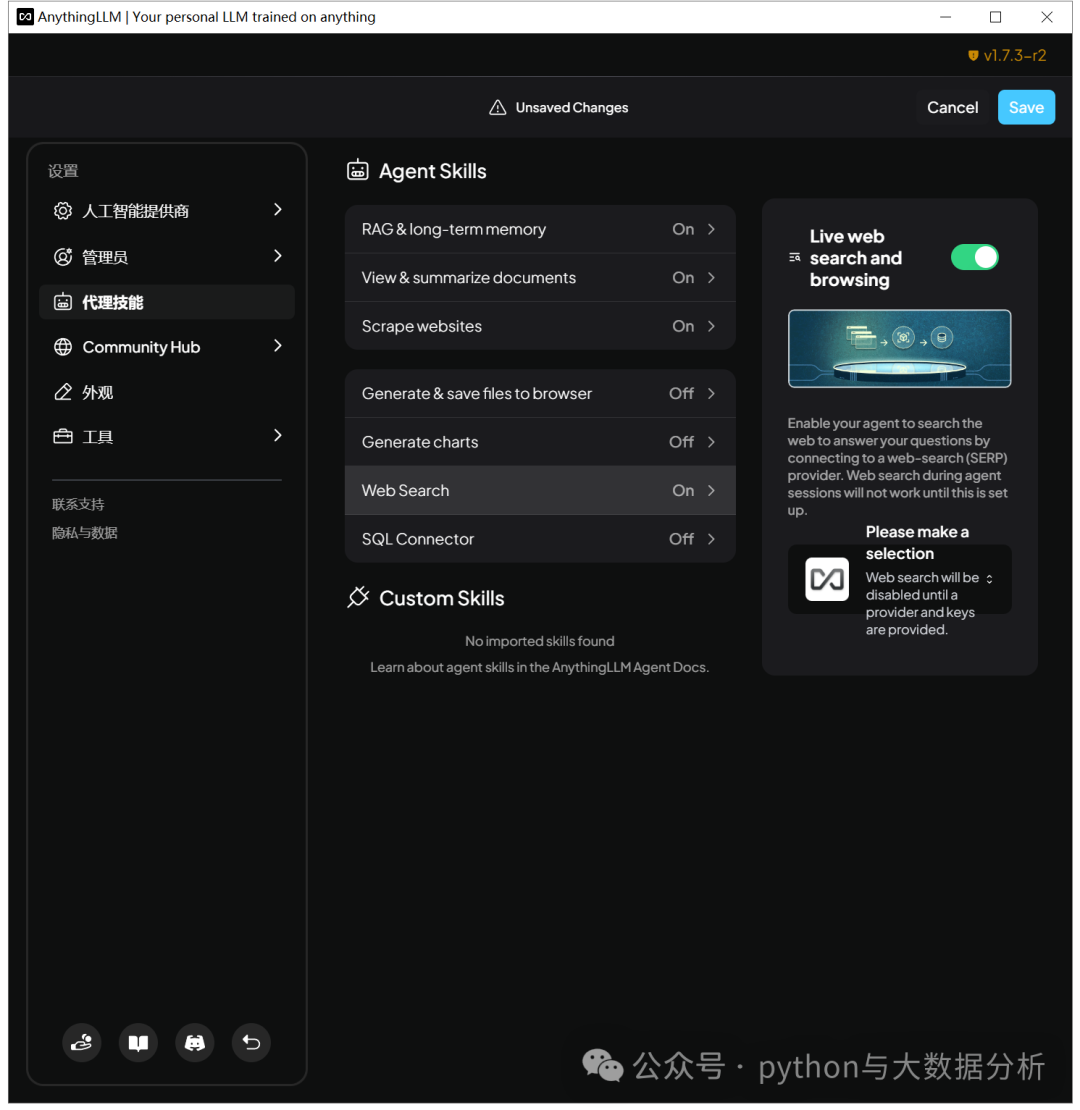The height and width of the screenshot is (1110, 1080).
Task: Click the v1.7.3-r2 version label
Action: click(x=1015, y=55)
